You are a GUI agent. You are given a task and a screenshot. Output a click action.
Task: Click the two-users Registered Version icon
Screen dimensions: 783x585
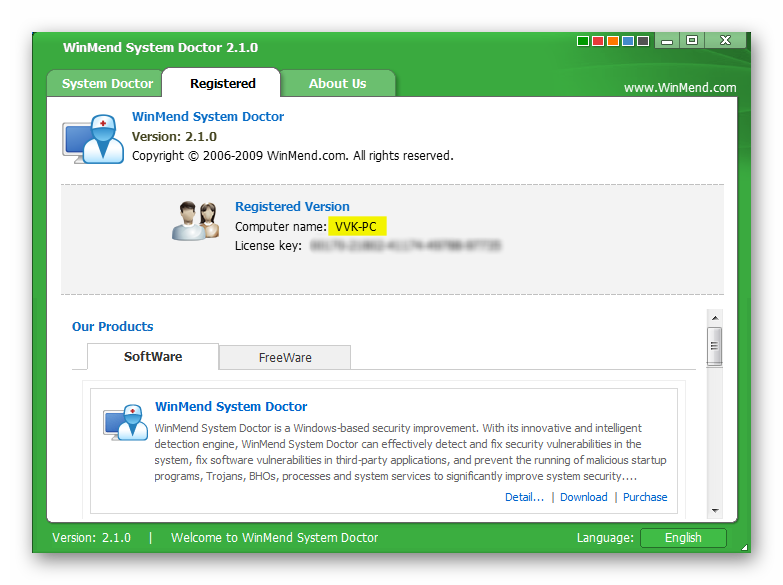[x=195, y=221]
